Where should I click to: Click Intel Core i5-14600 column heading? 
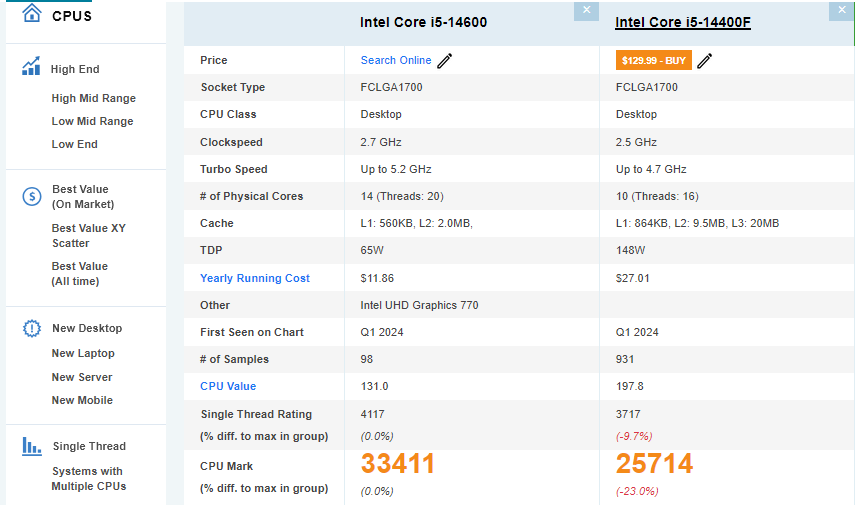coord(423,22)
